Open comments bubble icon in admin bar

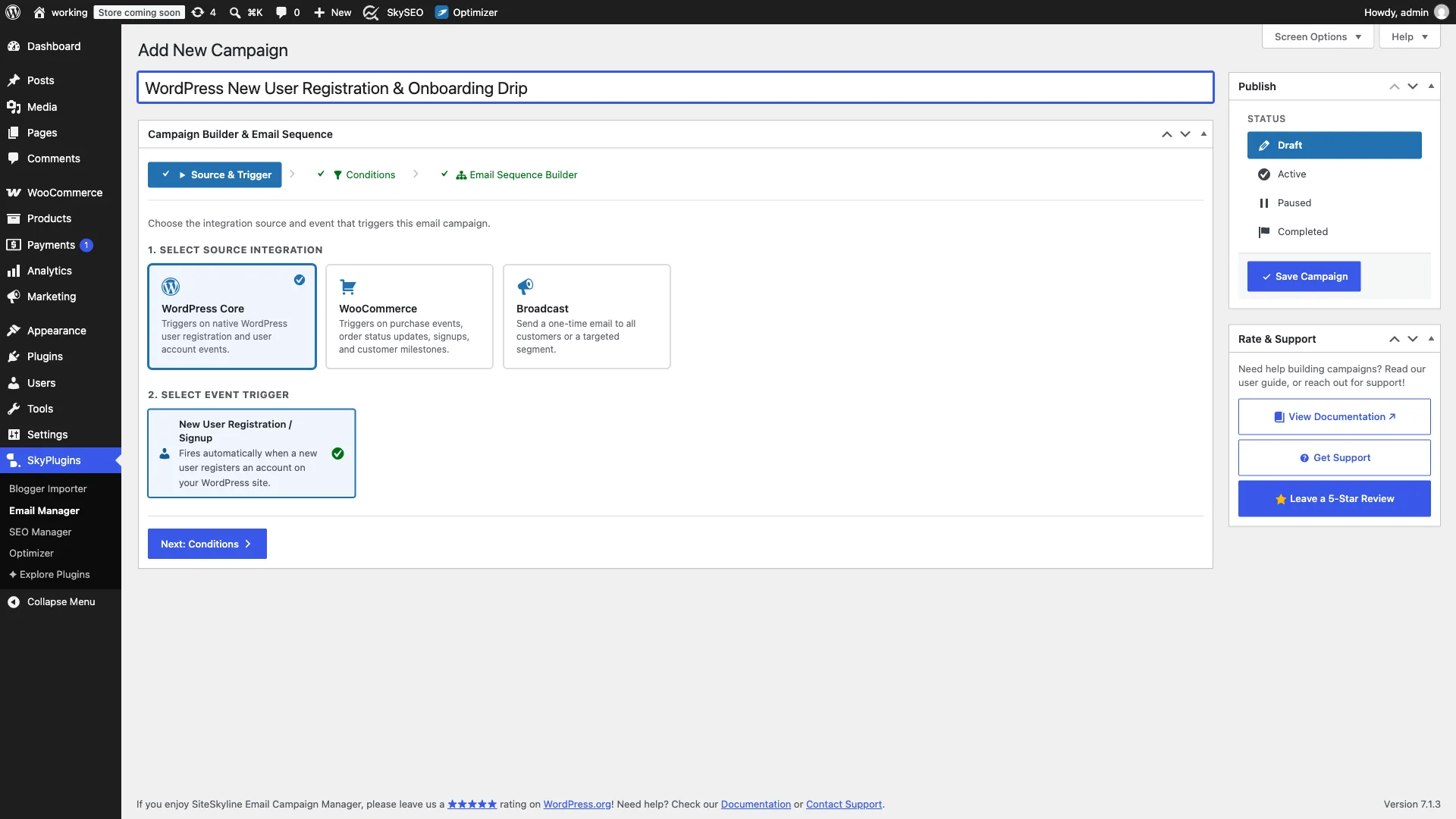tap(281, 12)
